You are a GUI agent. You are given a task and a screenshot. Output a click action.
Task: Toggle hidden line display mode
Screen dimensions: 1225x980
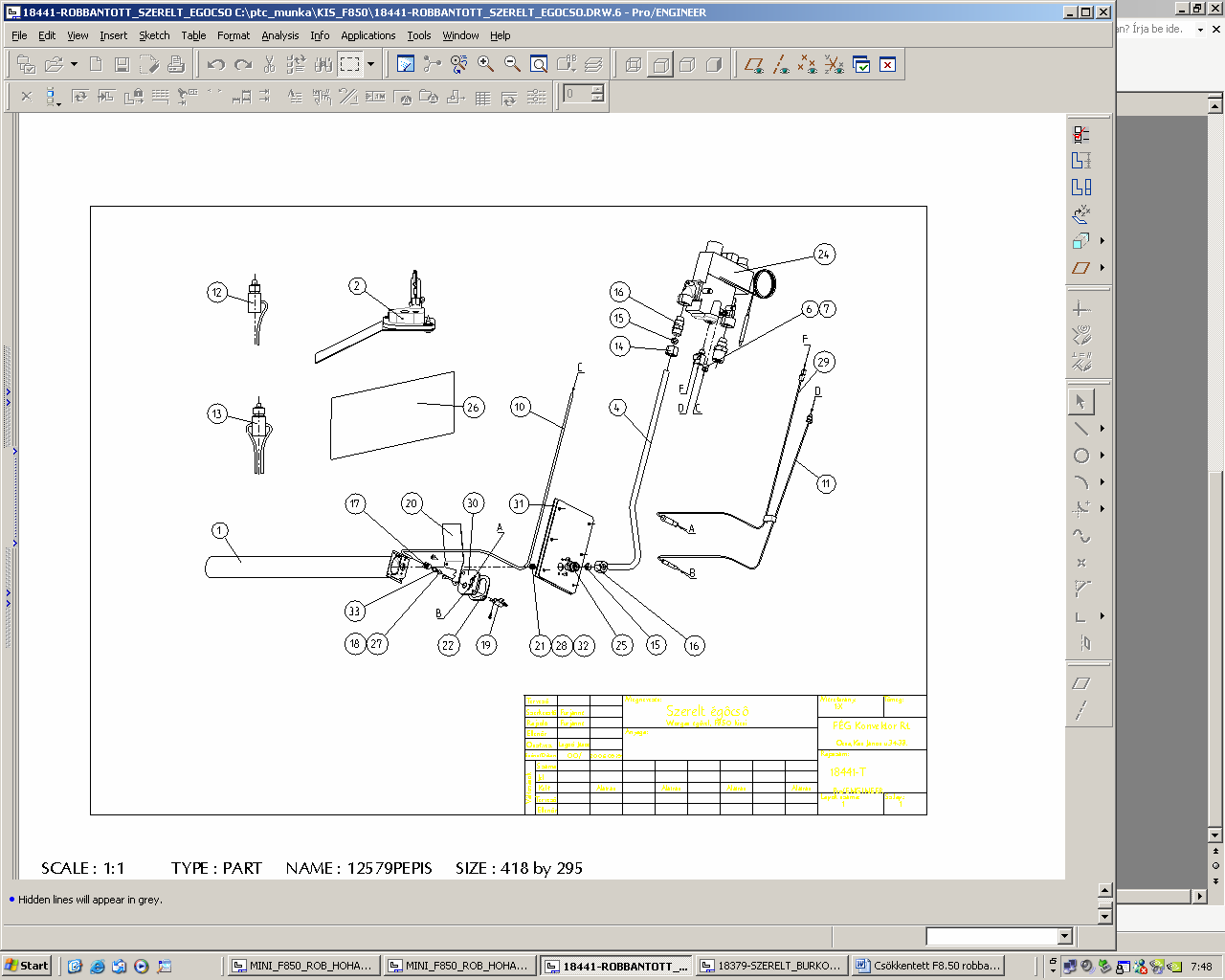pos(660,64)
